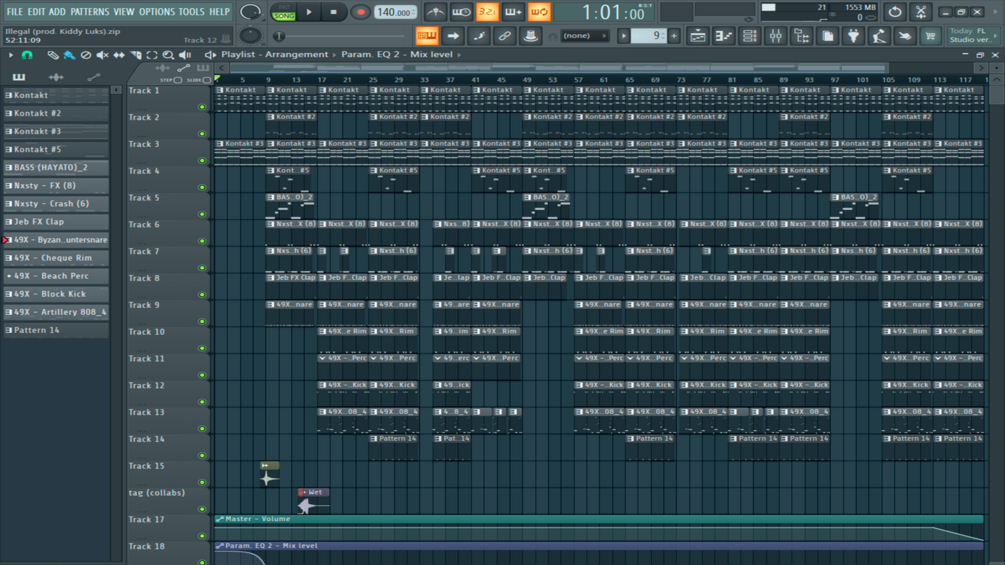The height and width of the screenshot is (565, 1005).
Task: Click the Master - Volume automation clip
Action: tap(599, 529)
